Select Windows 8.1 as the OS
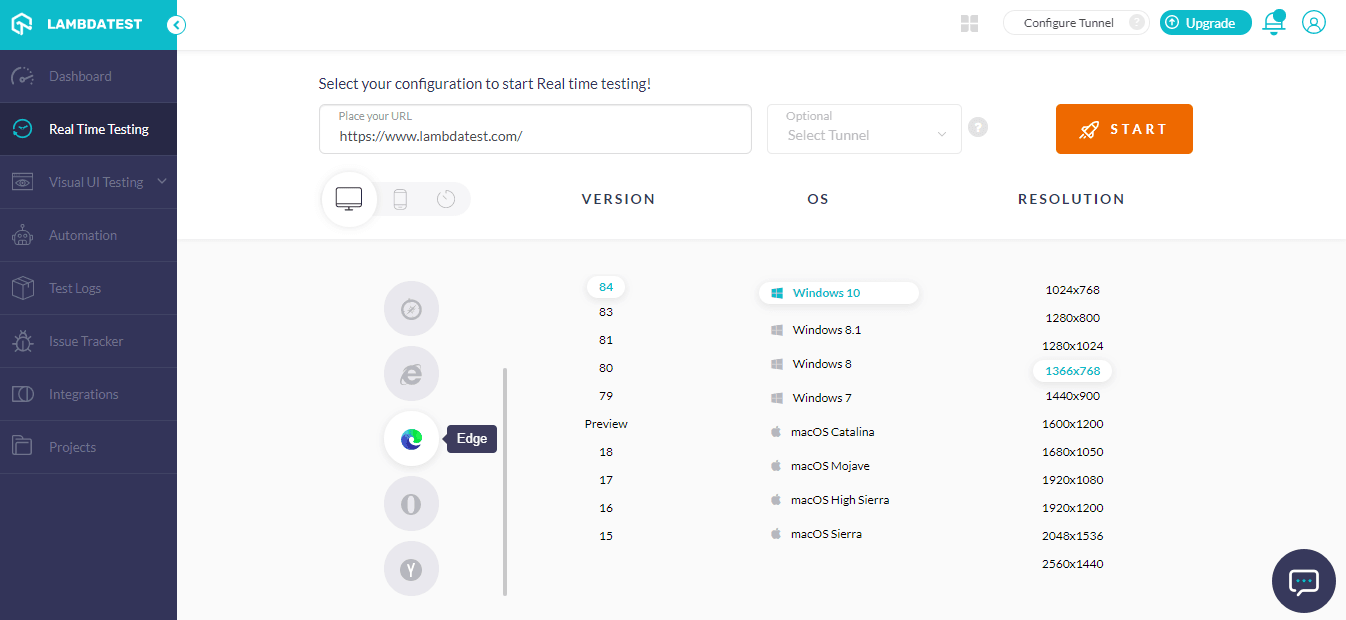This screenshot has width=1346, height=620. 826,330
